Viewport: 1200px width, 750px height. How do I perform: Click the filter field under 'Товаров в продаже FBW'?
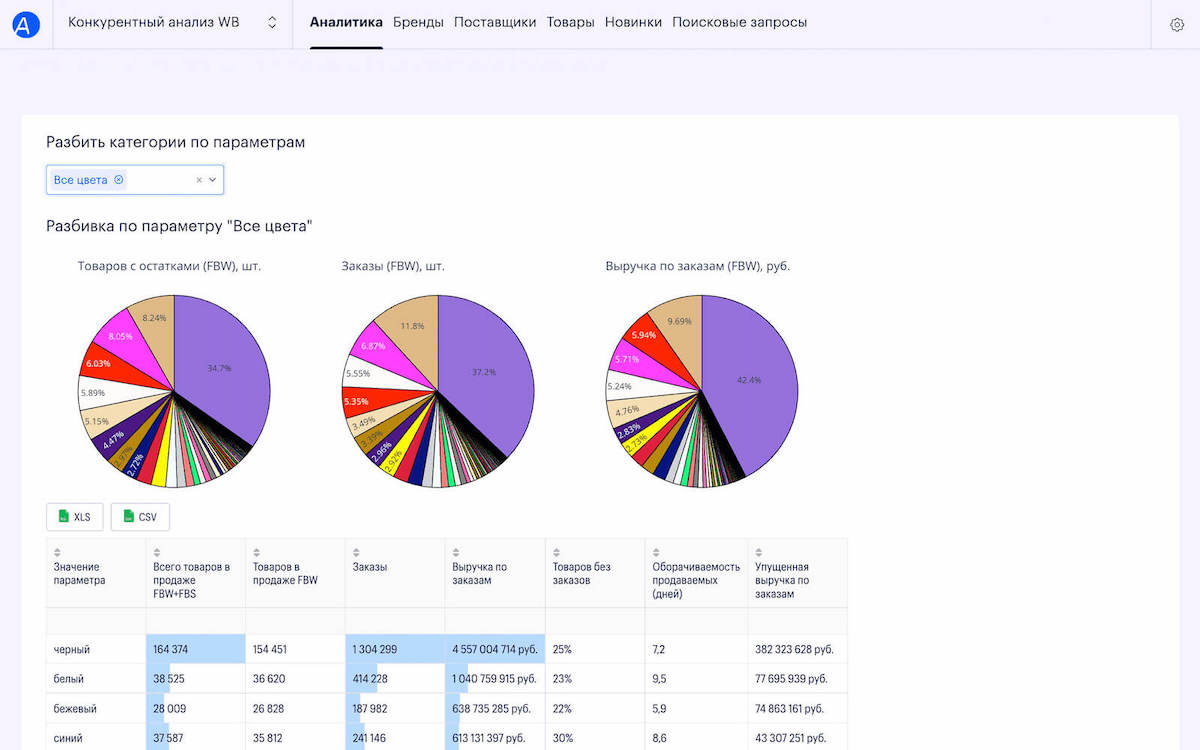coord(295,621)
